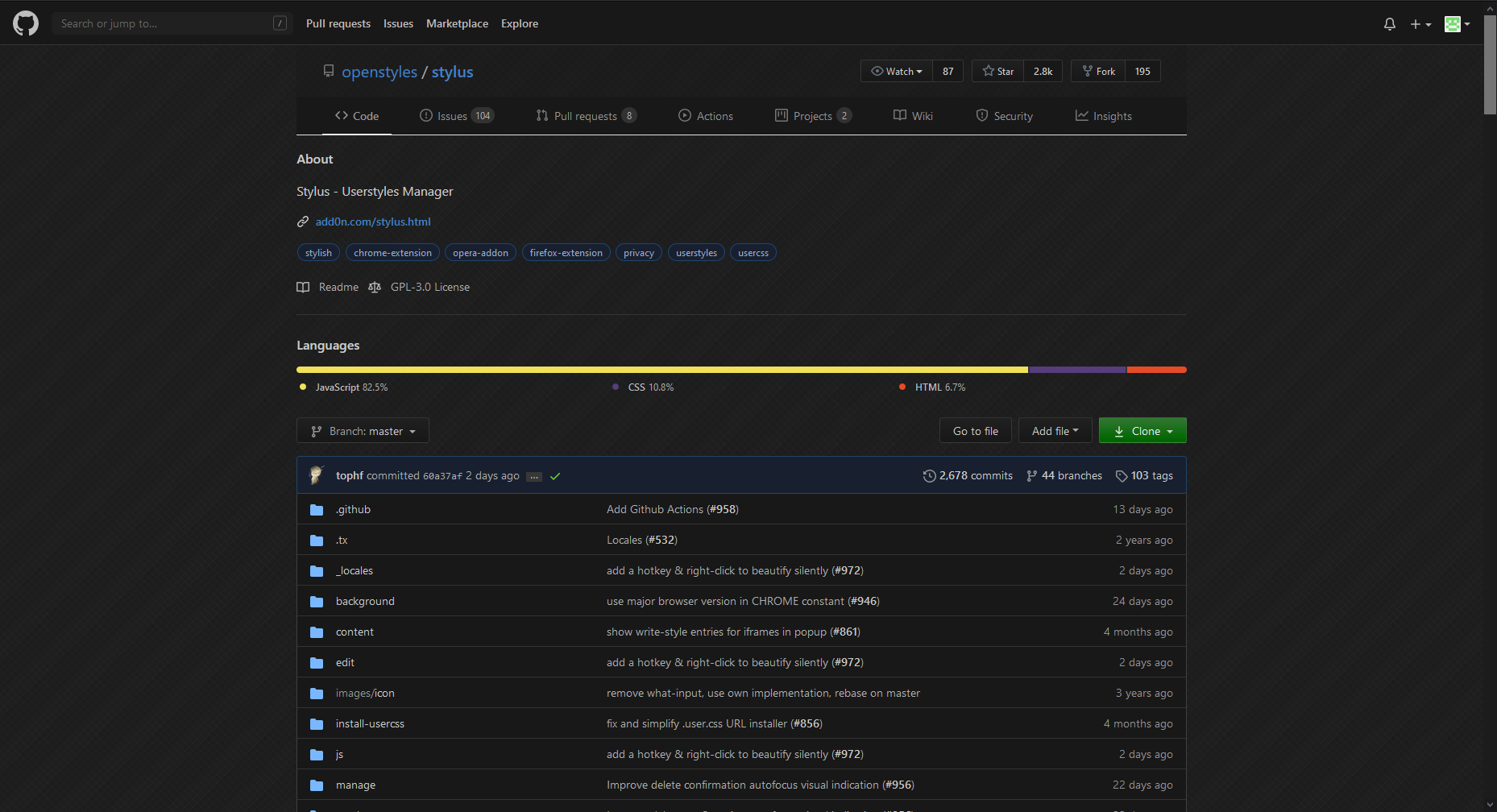View the 87 watchers count
The image size is (1497, 812).
coord(948,71)
